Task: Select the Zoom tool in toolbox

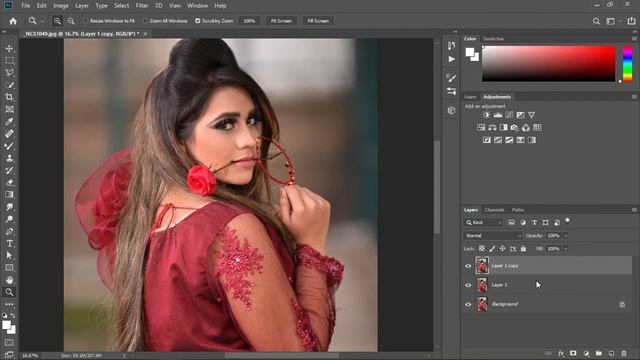Action: click(x=9, y=292)
